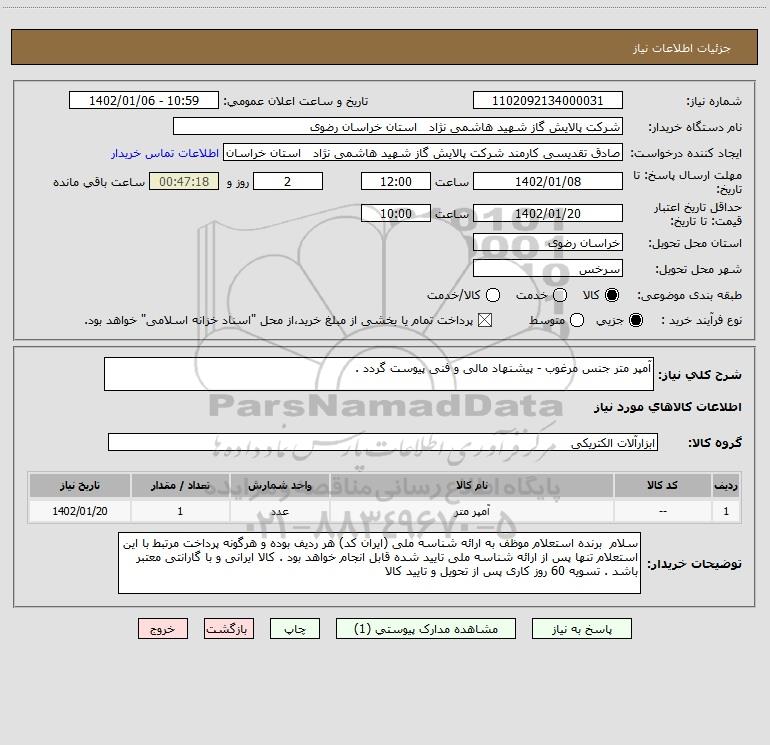Select the 'کالا/خدمت' radio button

493,295
